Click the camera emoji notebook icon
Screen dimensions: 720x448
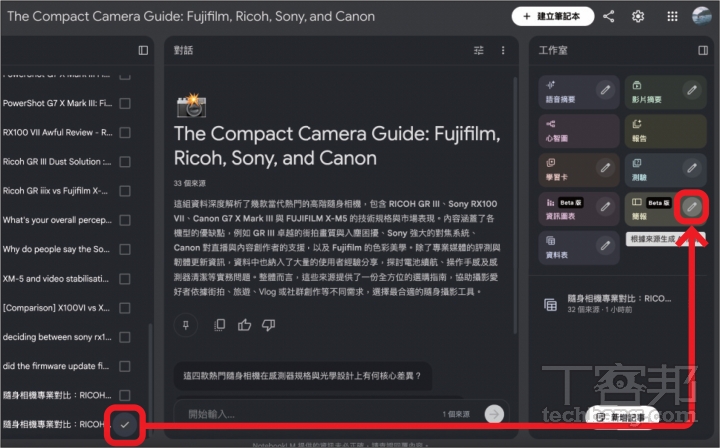coord(191,106)
